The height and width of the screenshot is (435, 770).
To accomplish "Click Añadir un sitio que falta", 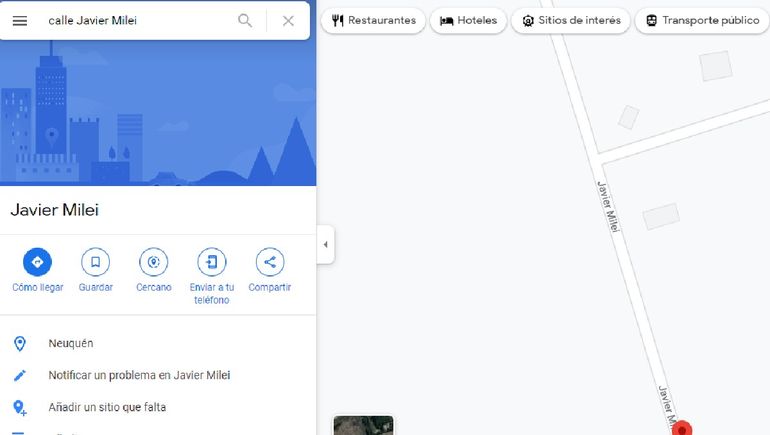I will (x=107, y=407).
